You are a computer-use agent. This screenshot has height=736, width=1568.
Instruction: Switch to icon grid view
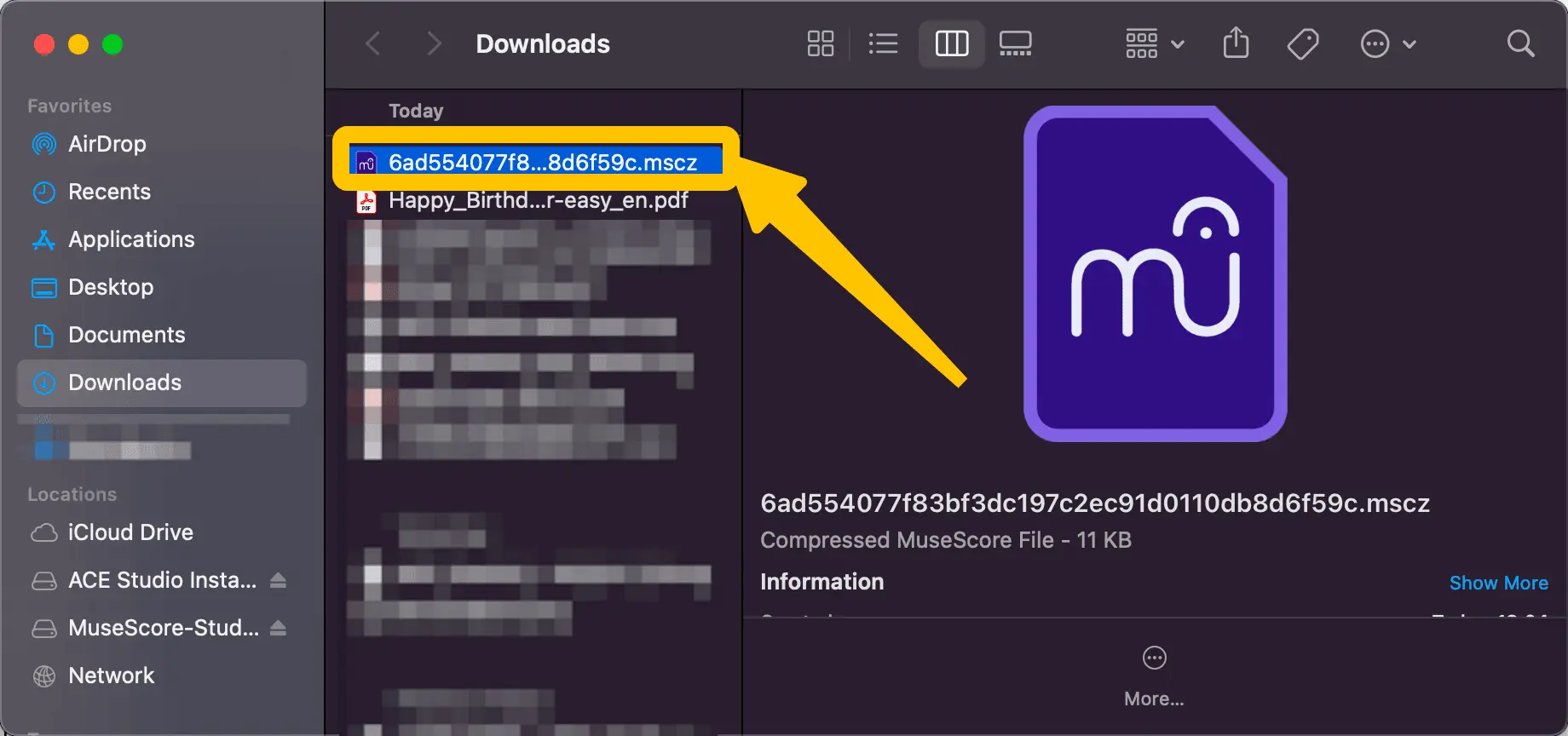820,43
